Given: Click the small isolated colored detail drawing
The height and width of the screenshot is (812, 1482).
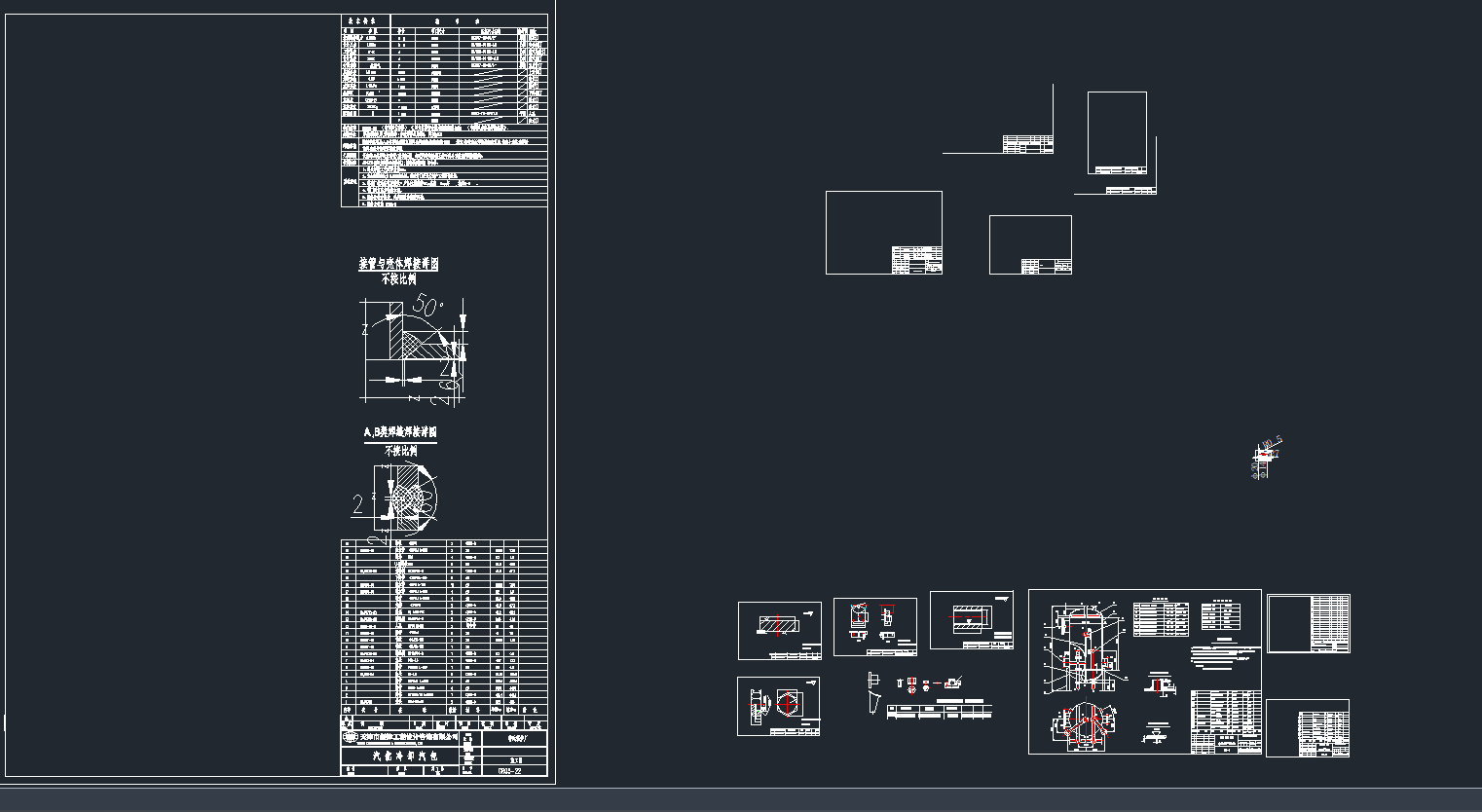Looking at the screenshot, I should 1264,459.
